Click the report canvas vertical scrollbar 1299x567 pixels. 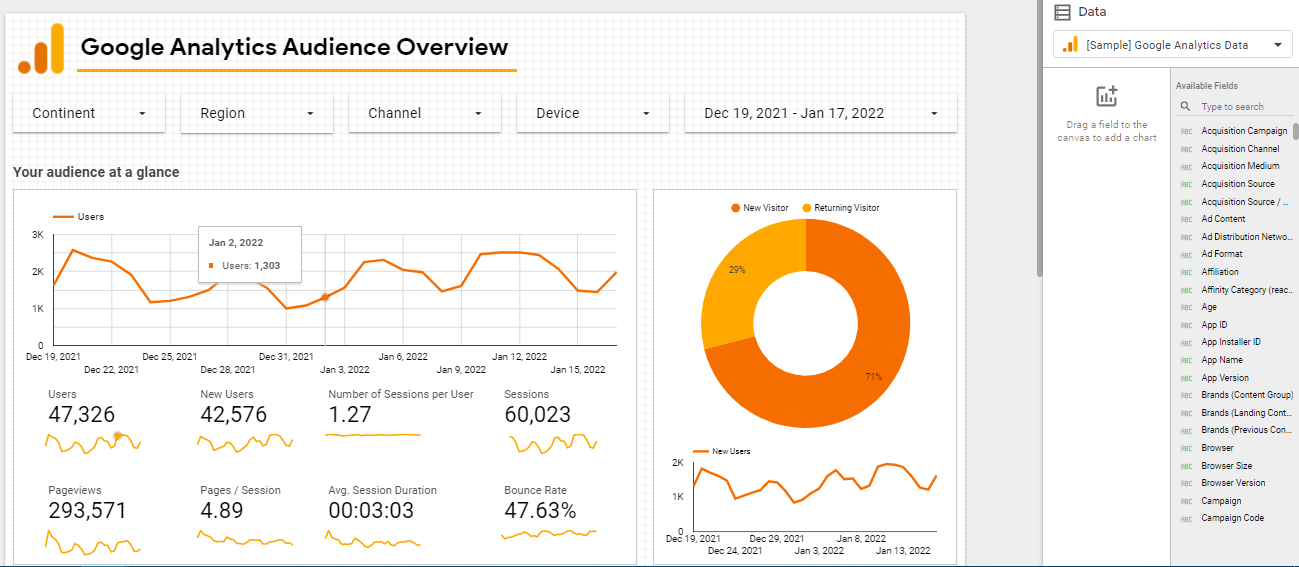1040,138
